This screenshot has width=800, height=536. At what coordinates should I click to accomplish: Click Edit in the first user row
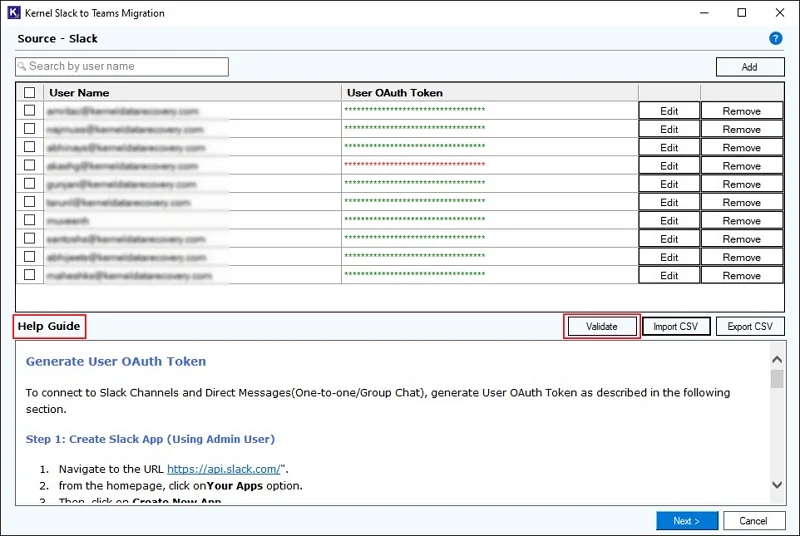(x=669, y=111)
